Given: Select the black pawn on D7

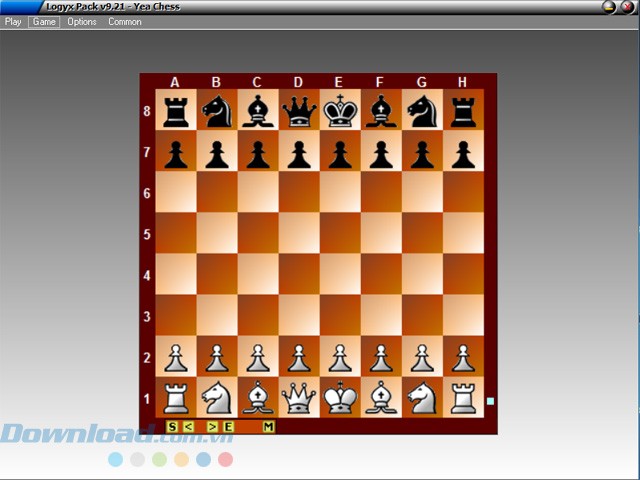Looking at the screenshot, I should 299,152.
